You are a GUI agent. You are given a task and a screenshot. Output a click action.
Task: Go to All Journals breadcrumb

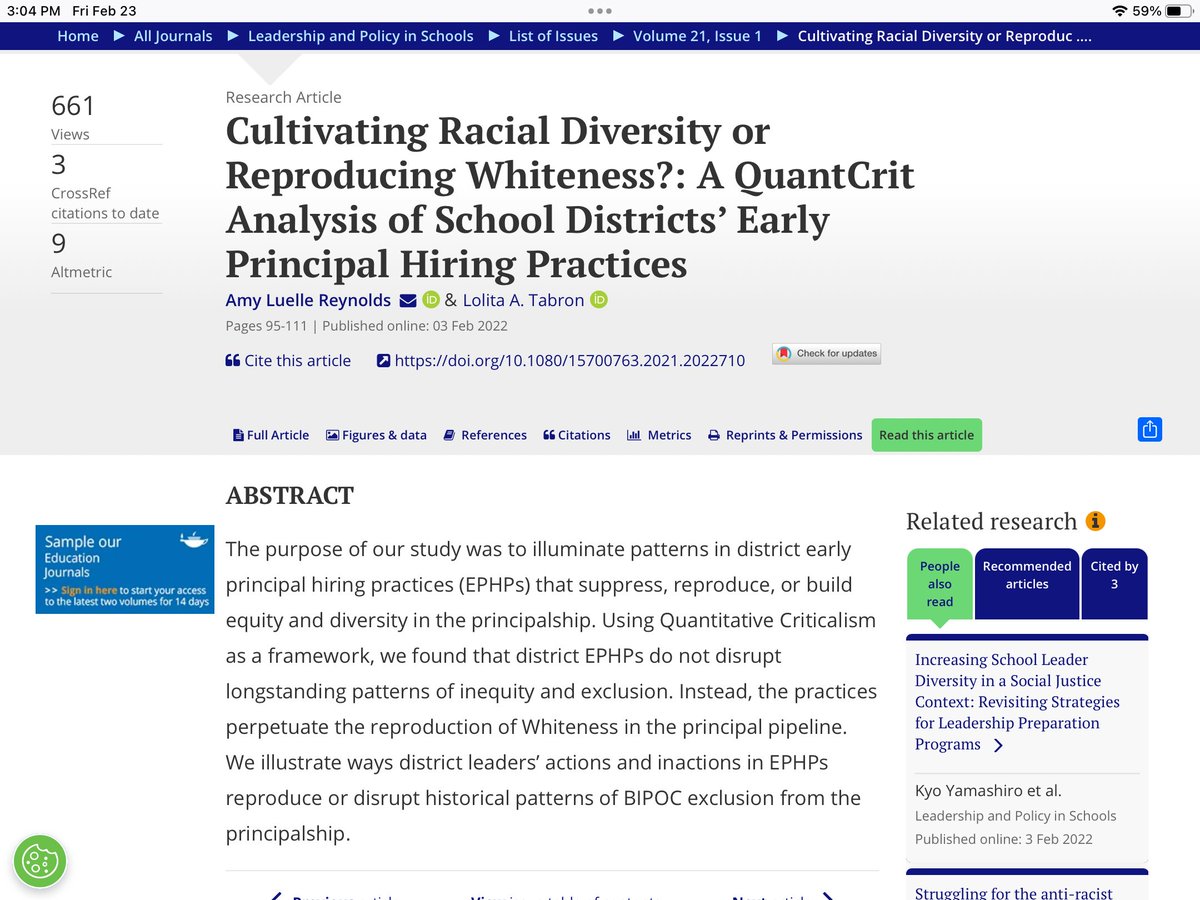click(173, 36)
